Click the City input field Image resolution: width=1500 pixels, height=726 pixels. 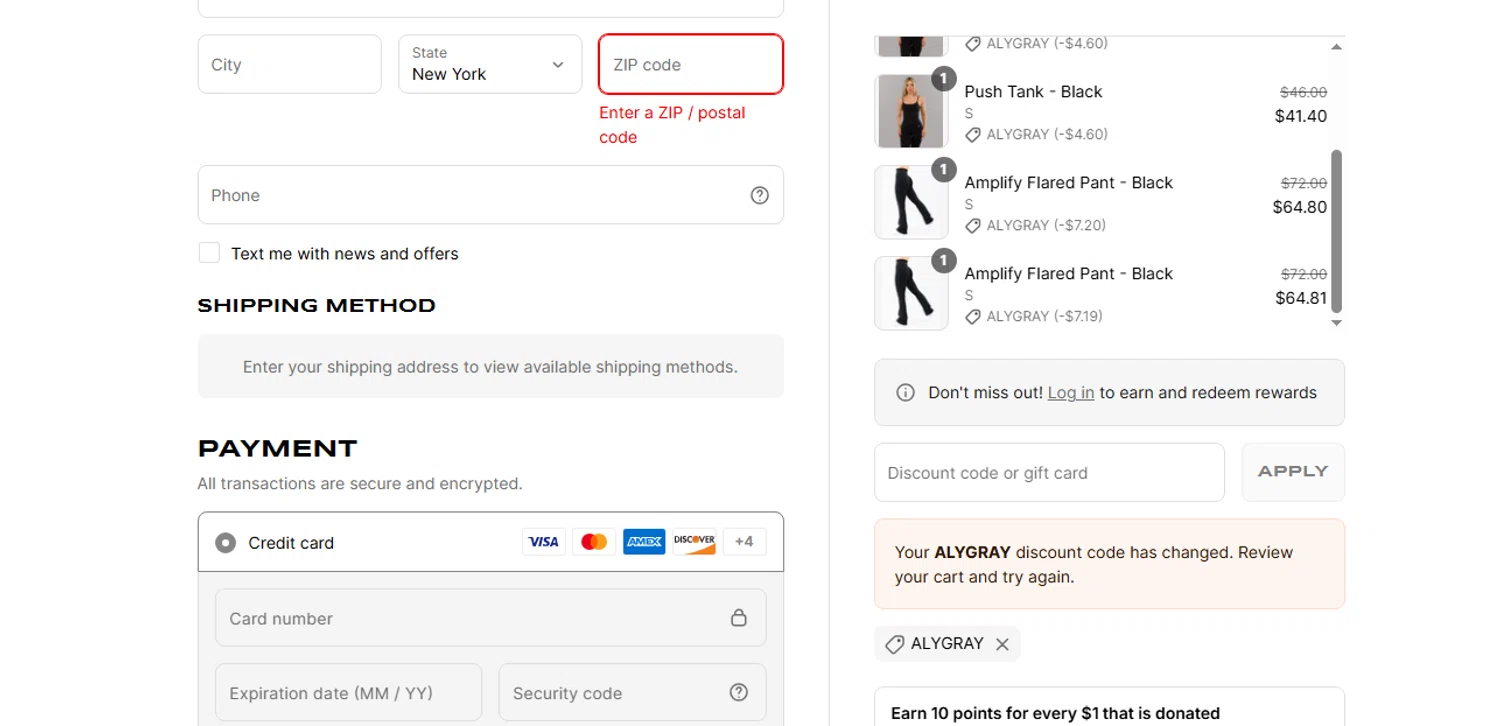[x=290, y=64]
